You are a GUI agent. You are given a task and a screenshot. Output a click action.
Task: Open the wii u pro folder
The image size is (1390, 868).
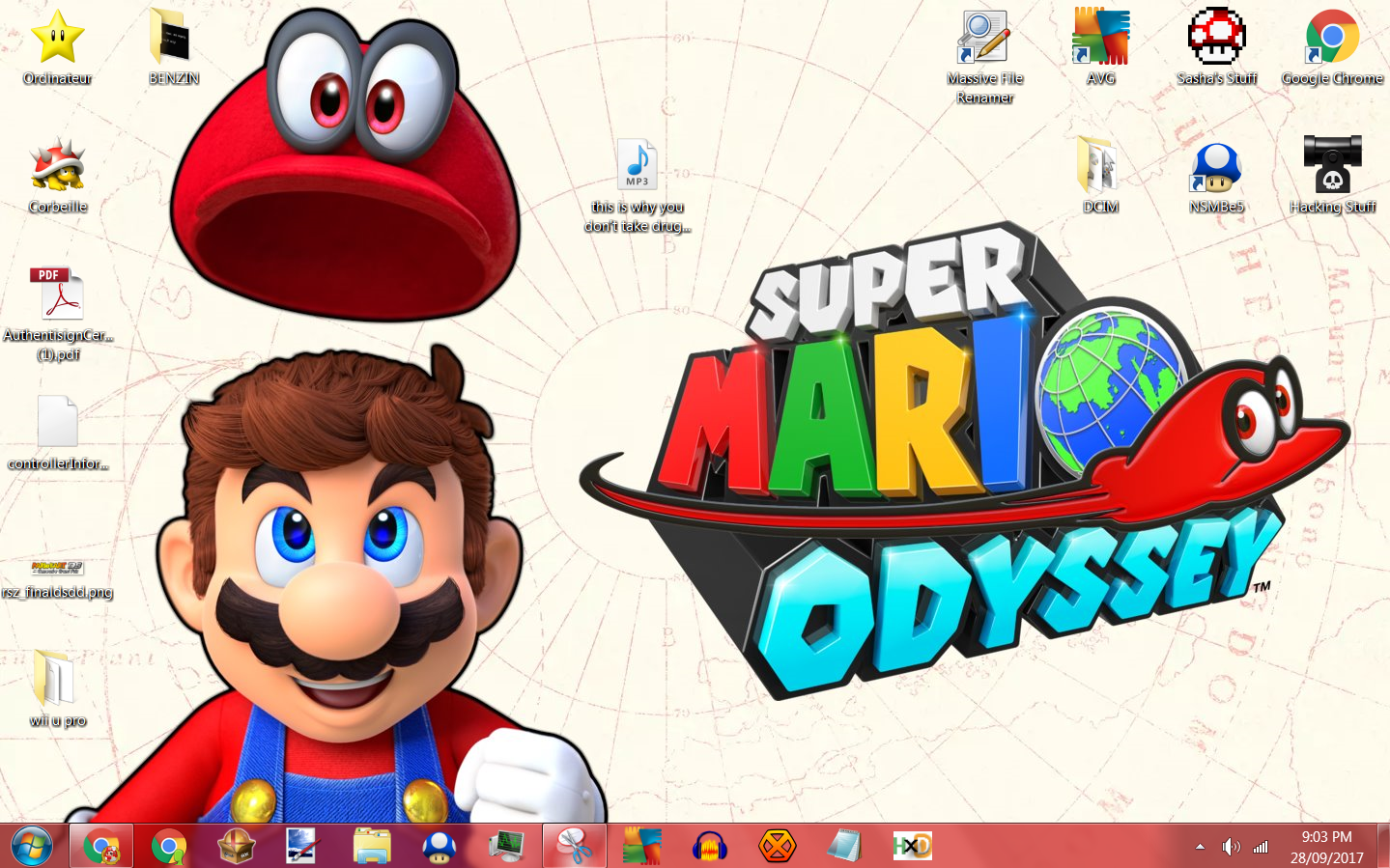tap(56, 680)
